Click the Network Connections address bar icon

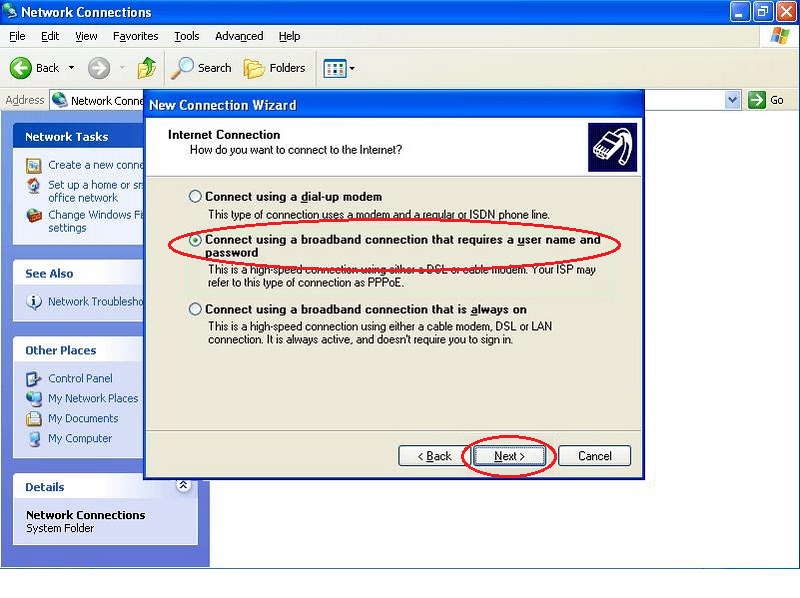click(60, 100)
